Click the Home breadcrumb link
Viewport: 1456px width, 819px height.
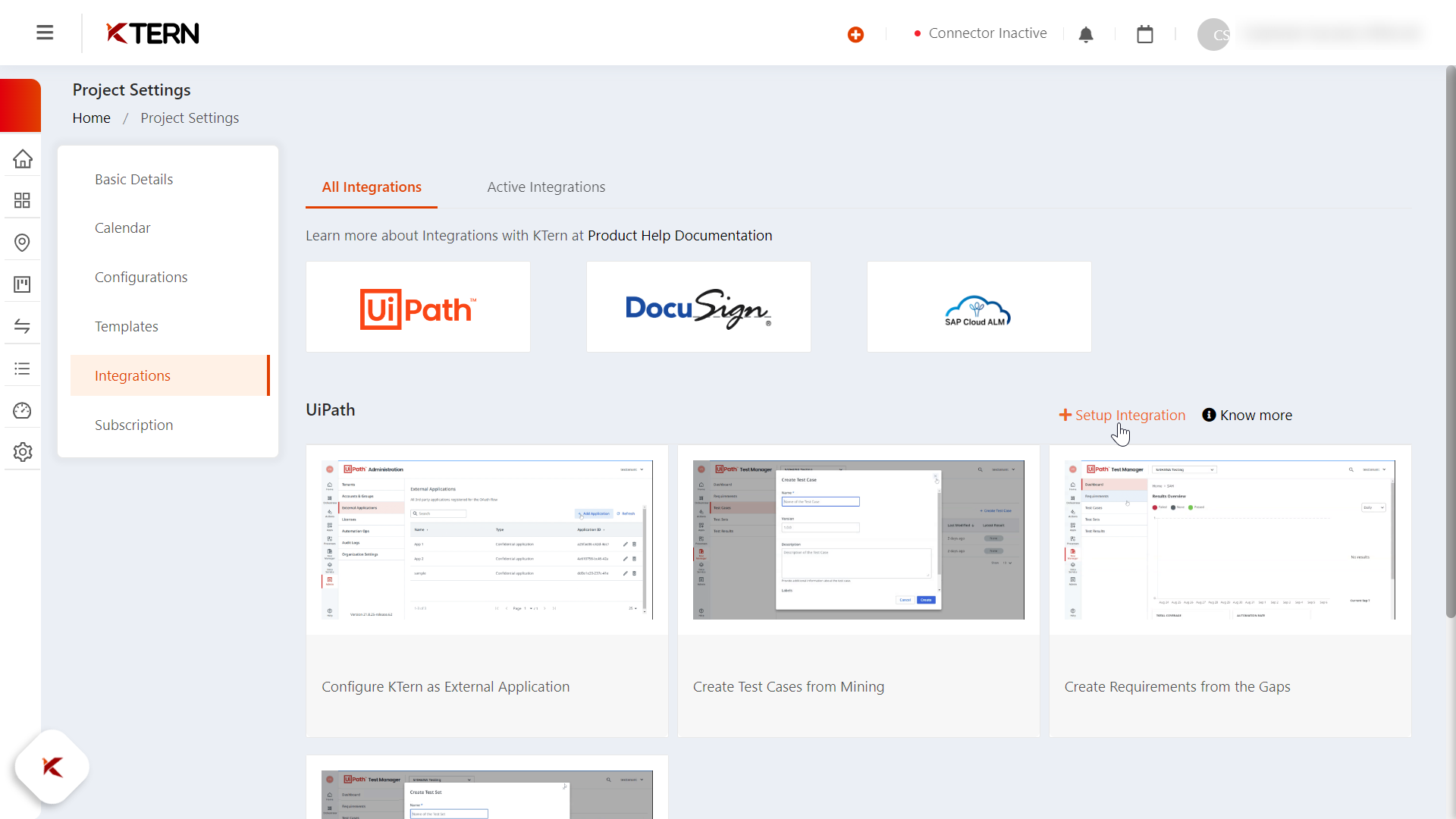92,118
